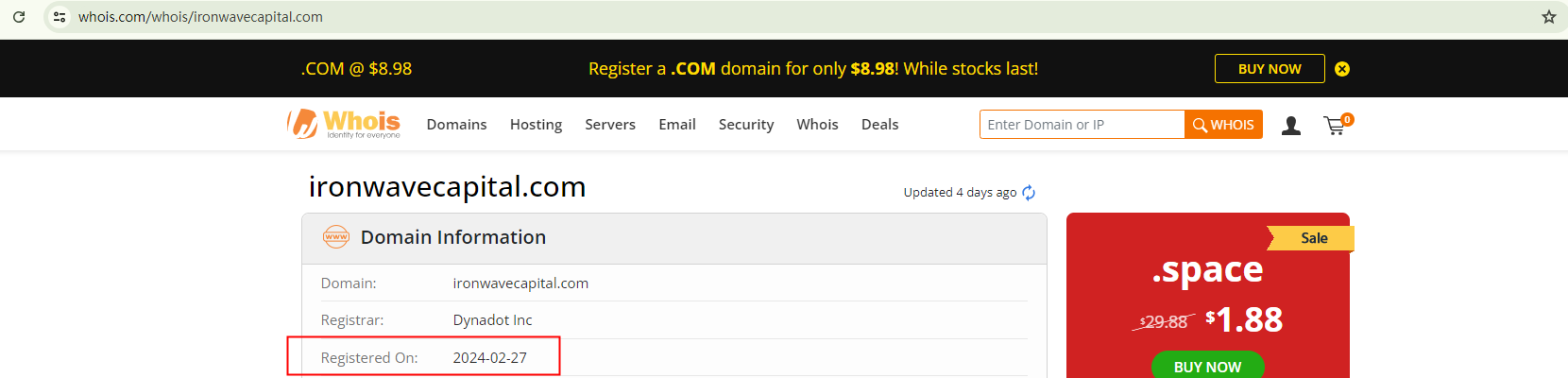Open the Hosting menu
The image size is (1568, 378).
click(536, 125)
